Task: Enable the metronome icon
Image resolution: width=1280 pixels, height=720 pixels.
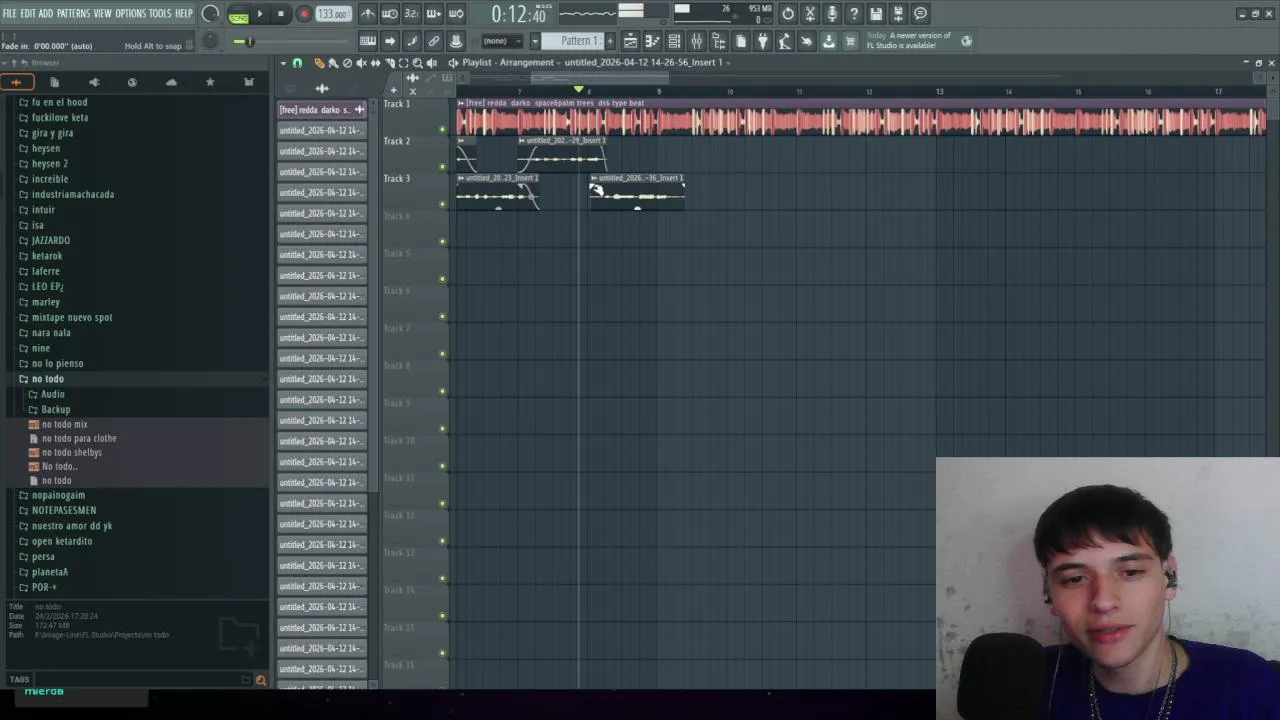Action: tap(367, 14)
